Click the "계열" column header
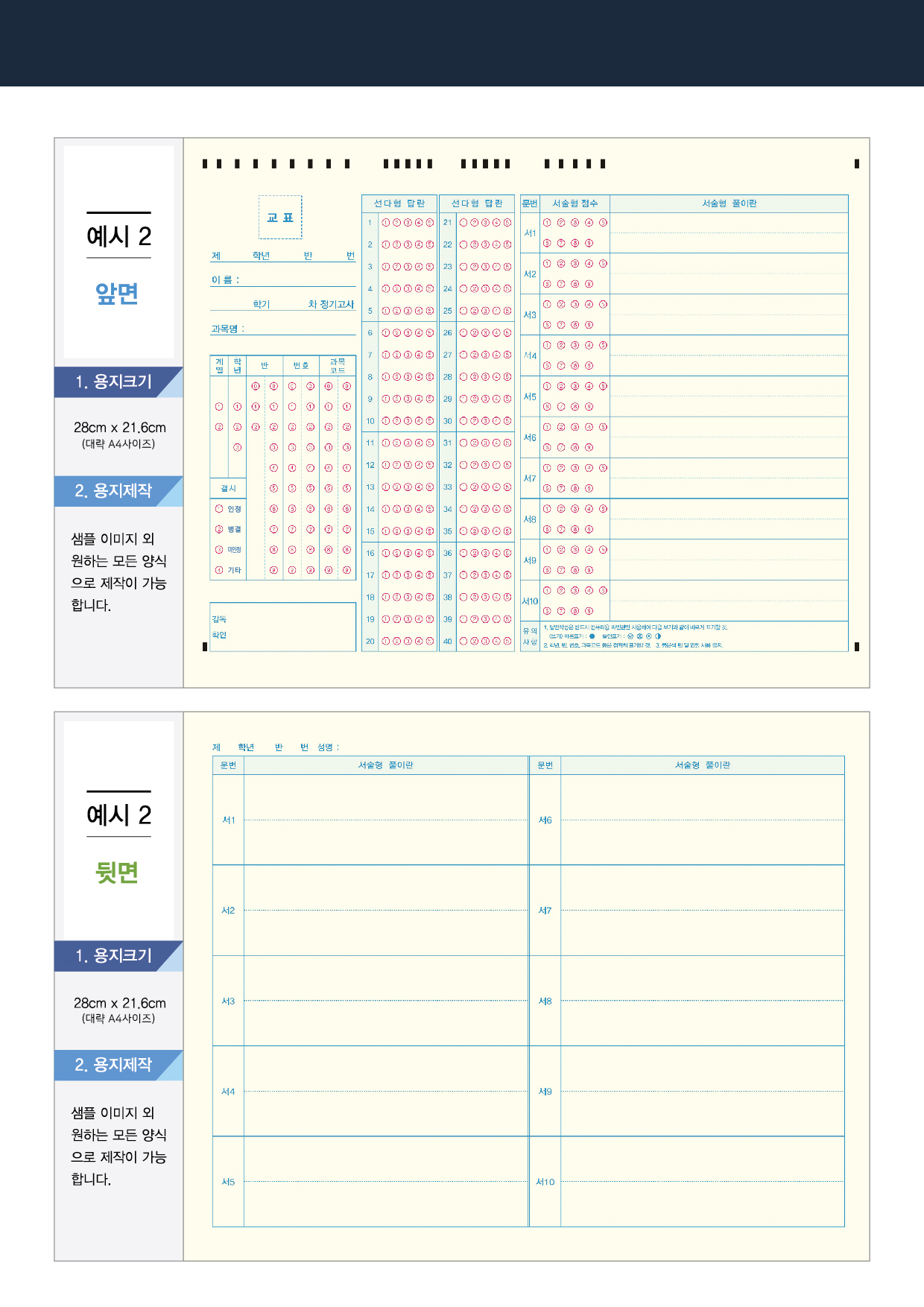The width and height of the screenshot is (924, 1307). point(220,365)
